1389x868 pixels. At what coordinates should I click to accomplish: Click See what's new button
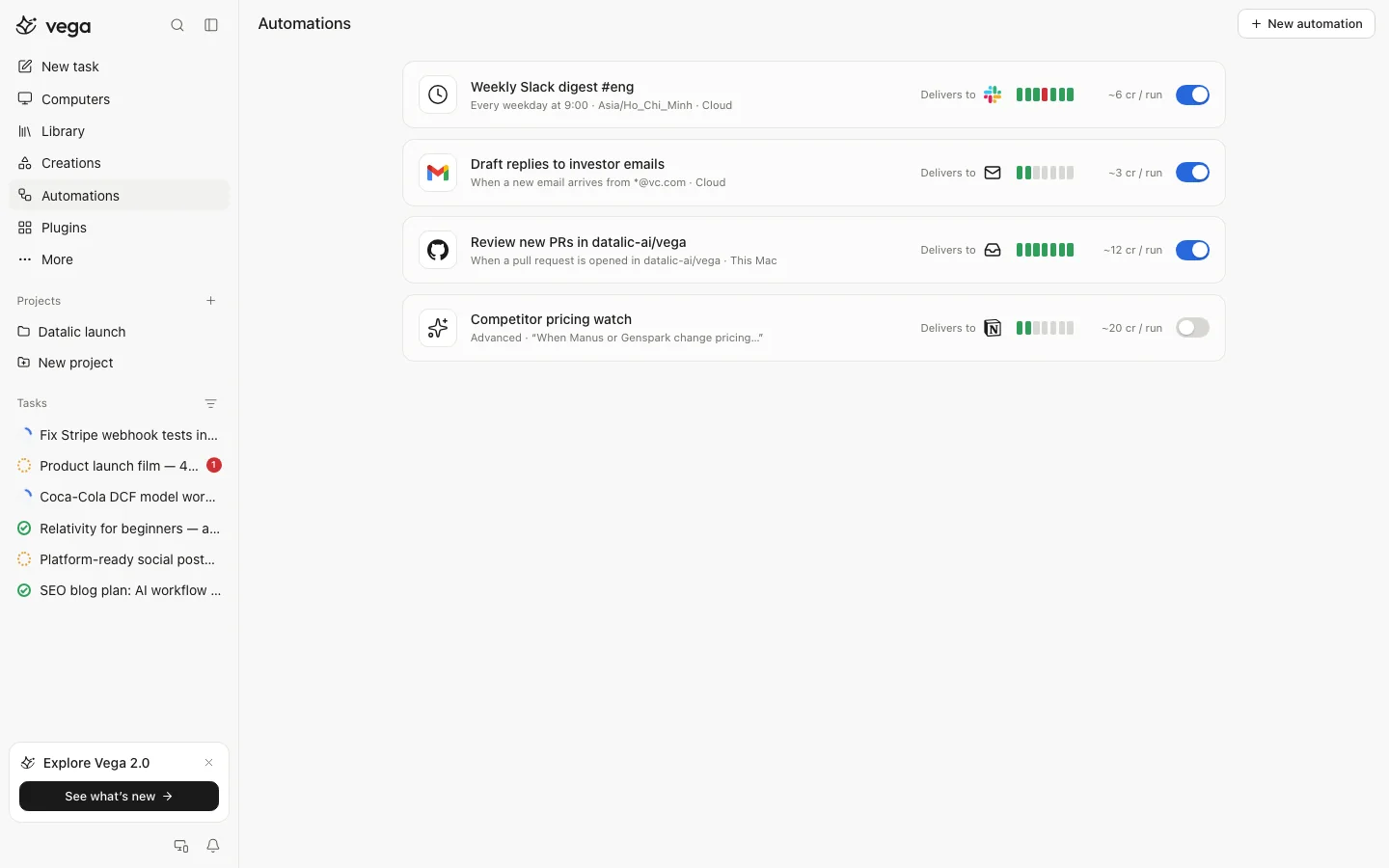coord(119,797)
